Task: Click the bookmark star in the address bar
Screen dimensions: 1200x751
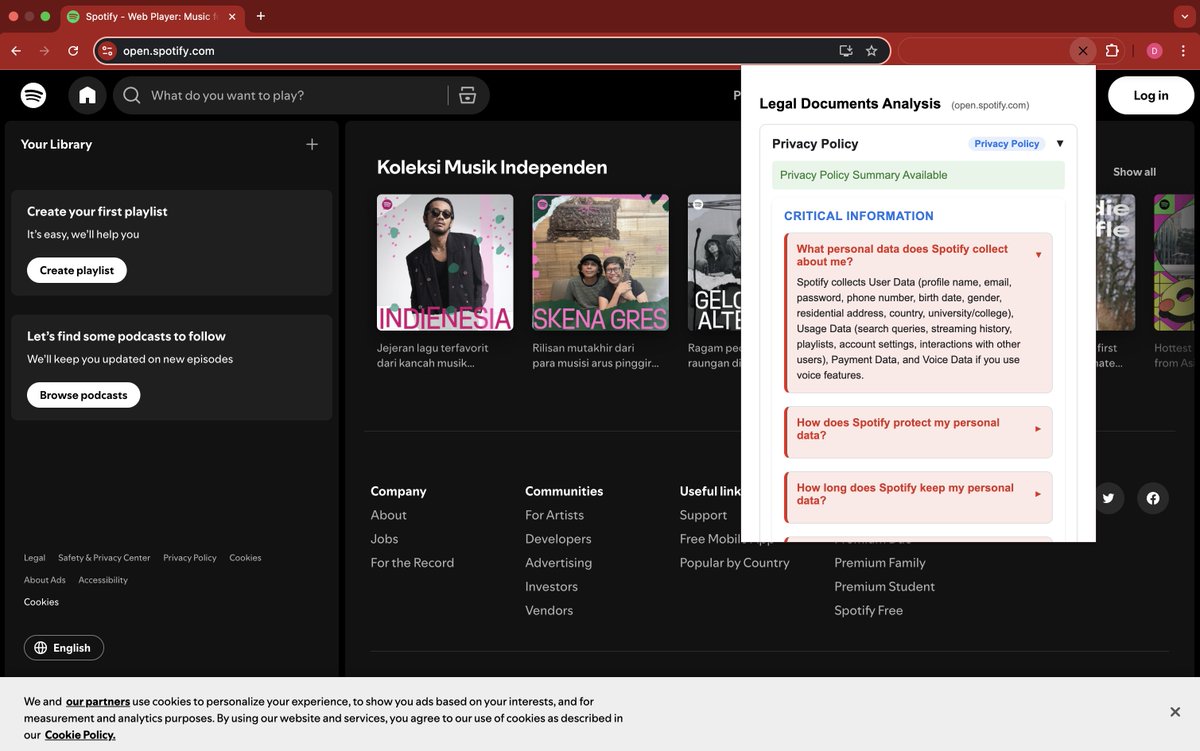Action: (x=871, y=50)
